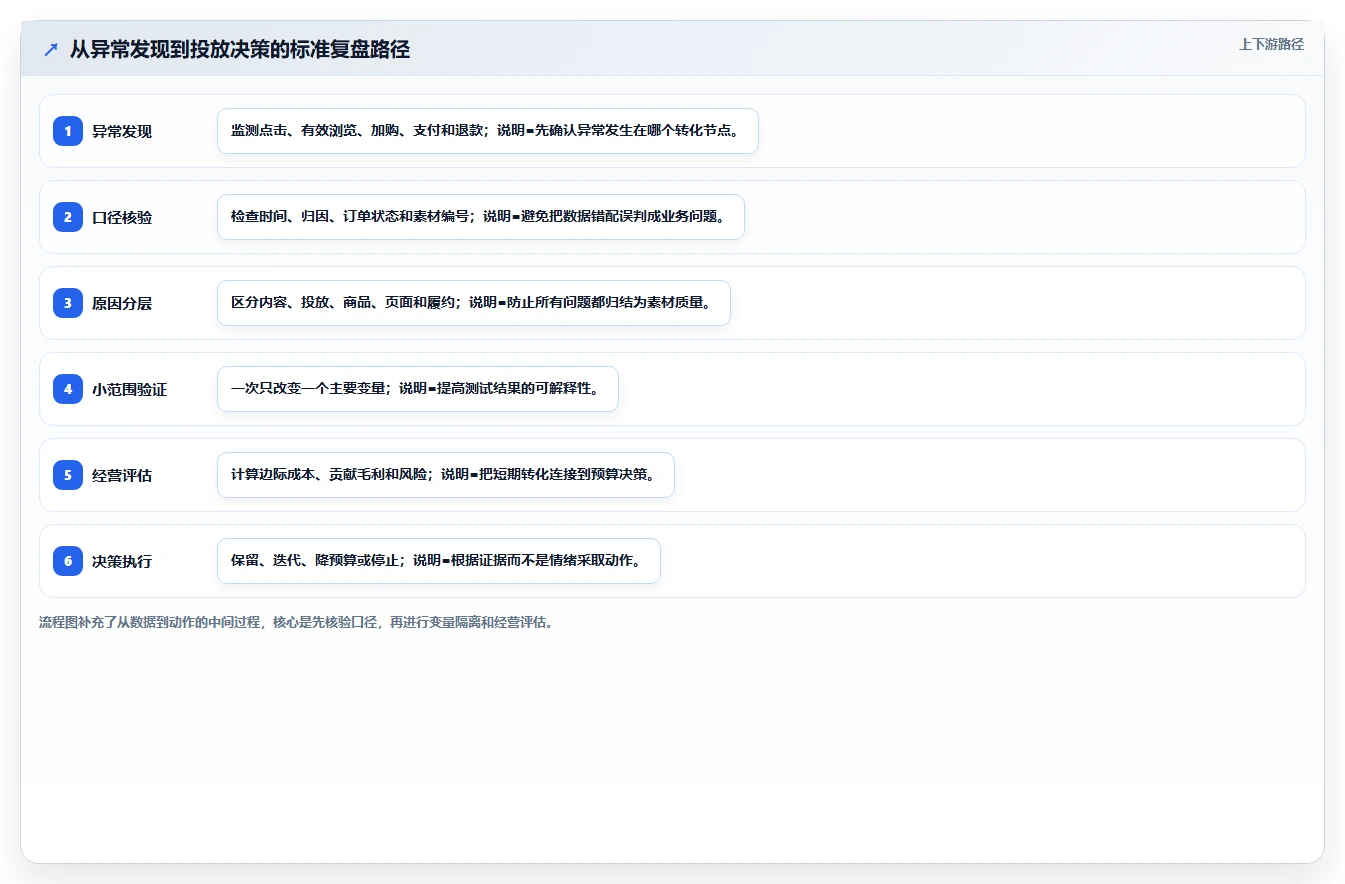Viewport: 1345px width, 884px height.
Task: Click the arrow icon beside the title
Action: click(51, 50)
